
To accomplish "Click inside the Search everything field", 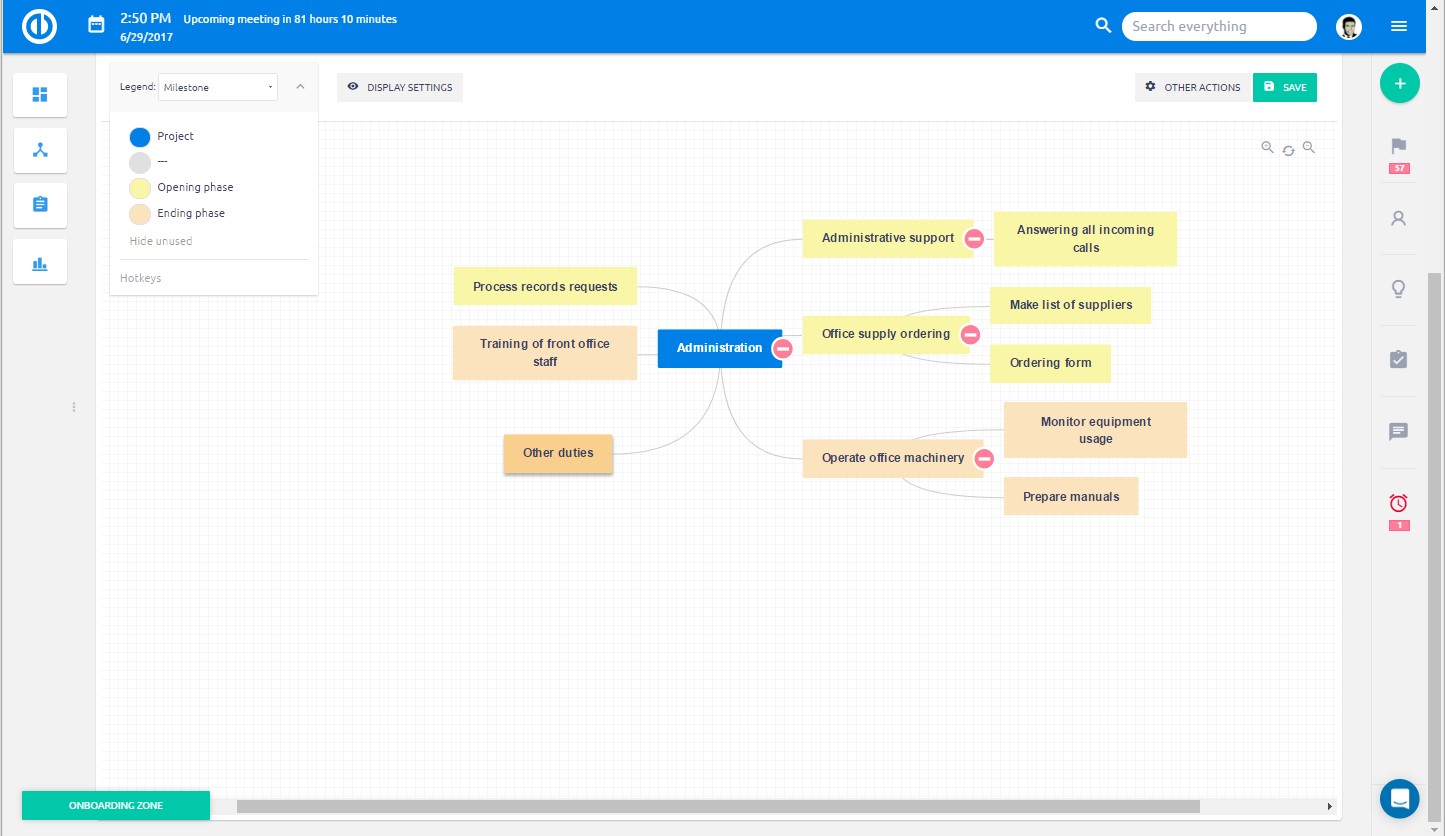I will coord(1219,26).
